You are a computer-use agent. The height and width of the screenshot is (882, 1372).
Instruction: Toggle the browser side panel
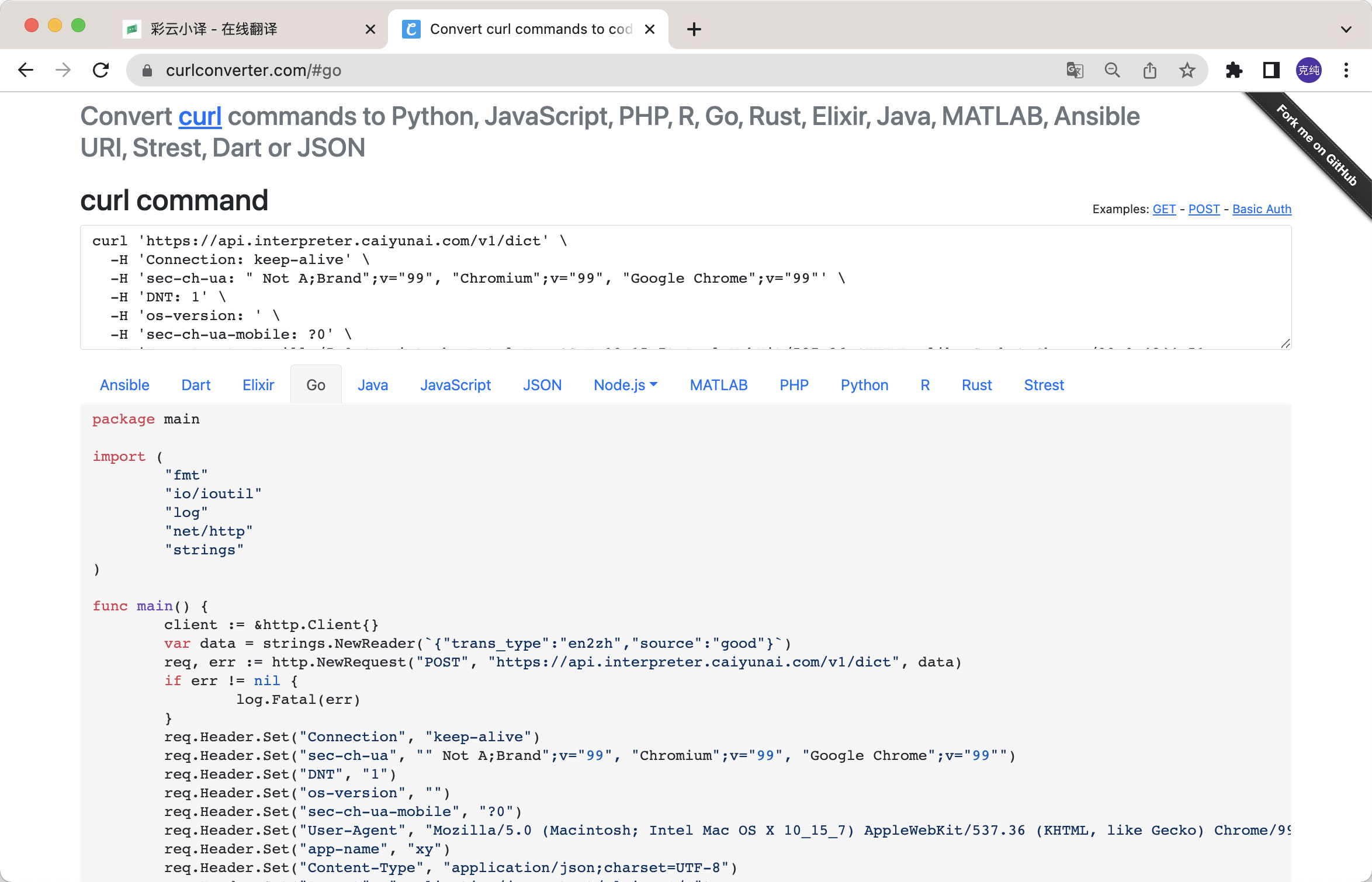[x=1271, y=70]
